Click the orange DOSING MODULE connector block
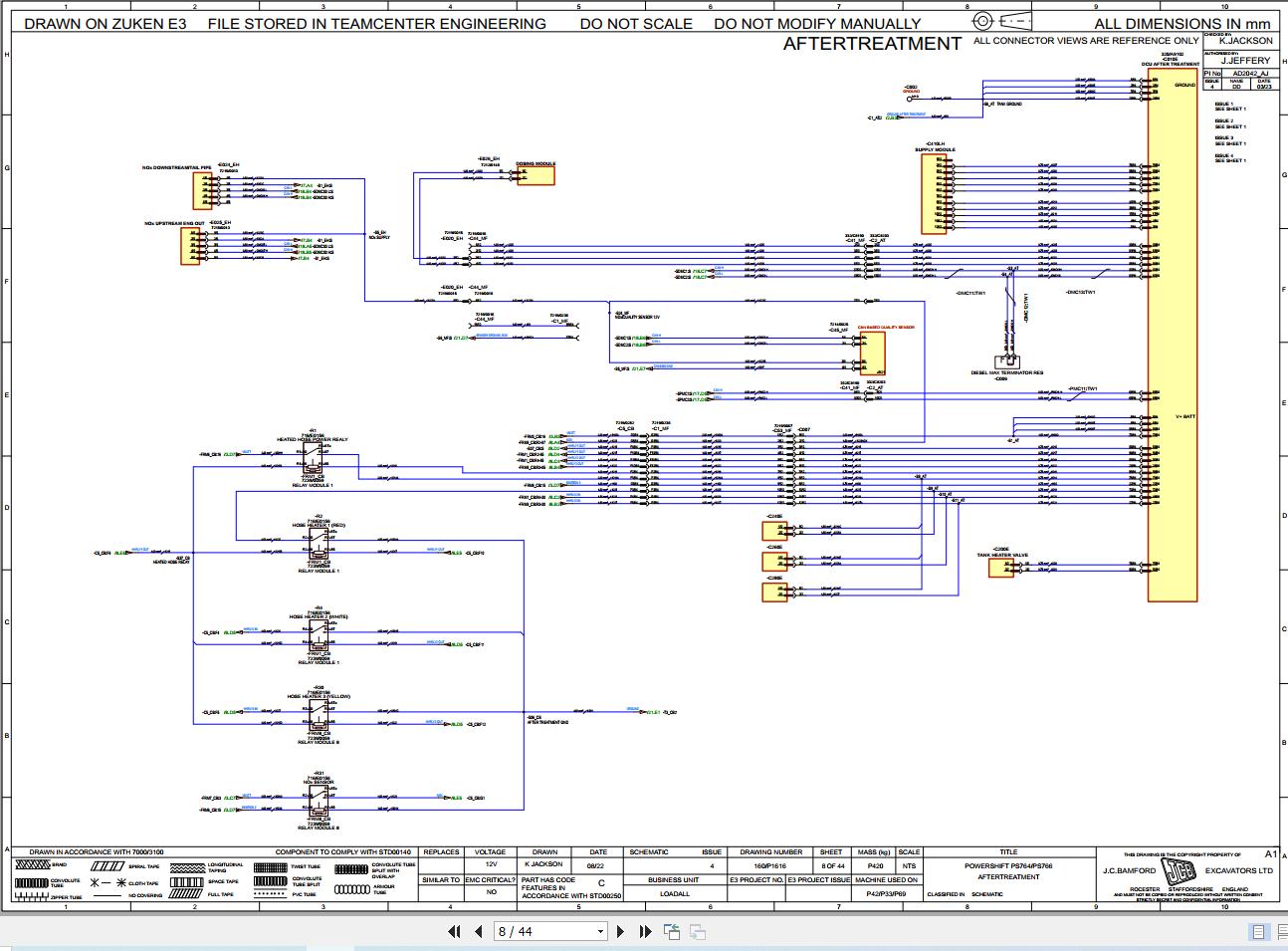This screenshot has height=951, width=1288. pos(535,175)
